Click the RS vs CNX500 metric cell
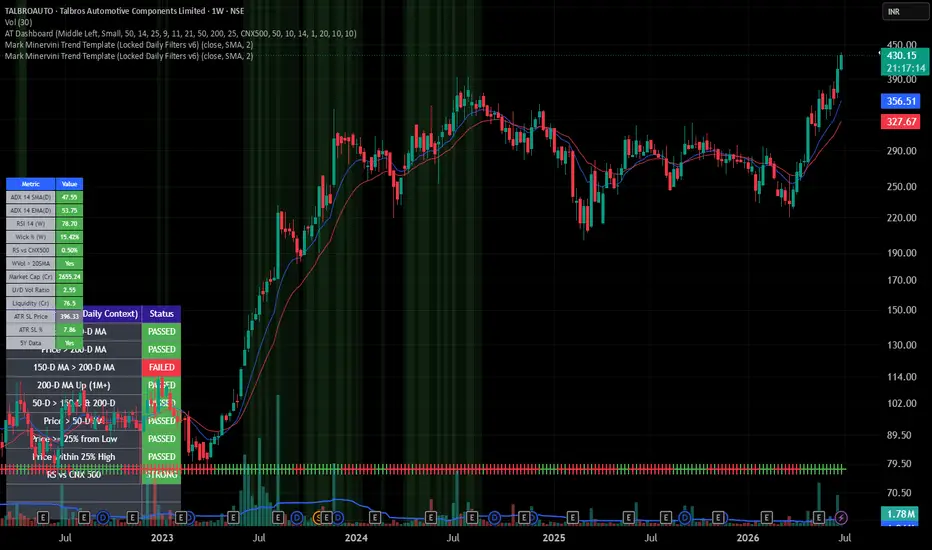The image size is (932, 550). (x=31, y=250)
